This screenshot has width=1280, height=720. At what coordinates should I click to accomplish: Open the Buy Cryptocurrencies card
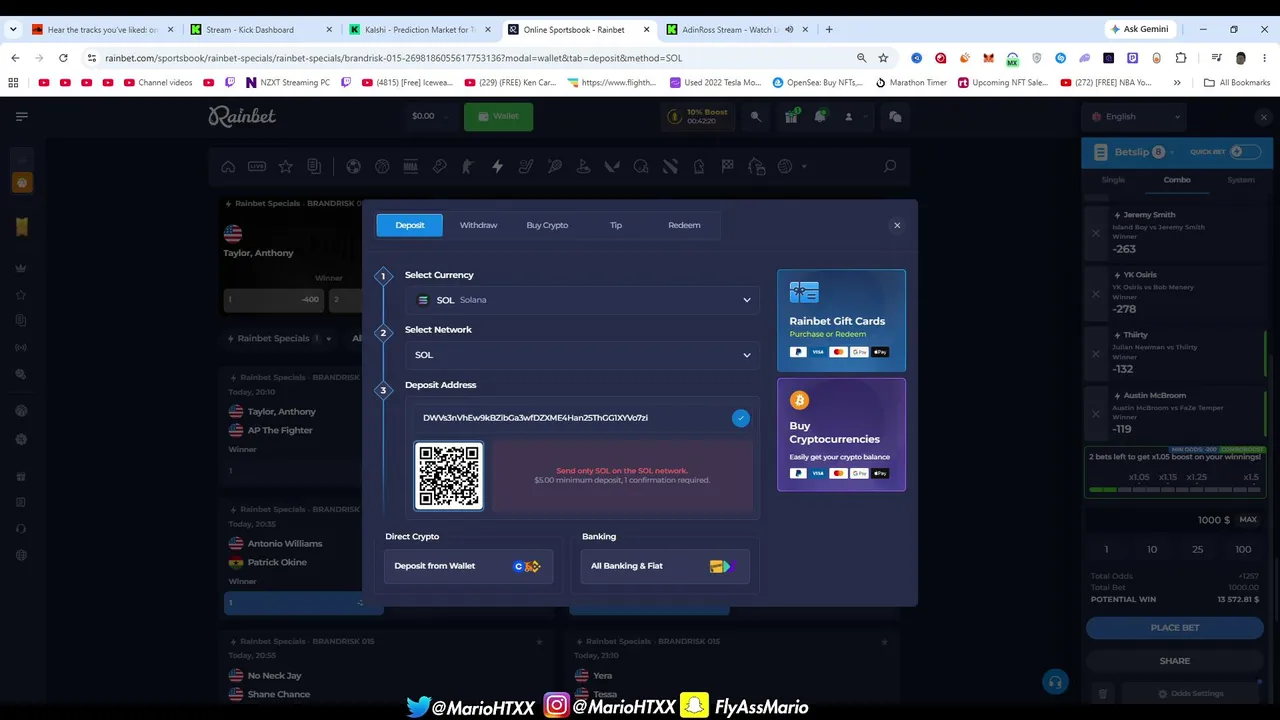[841, 435]
